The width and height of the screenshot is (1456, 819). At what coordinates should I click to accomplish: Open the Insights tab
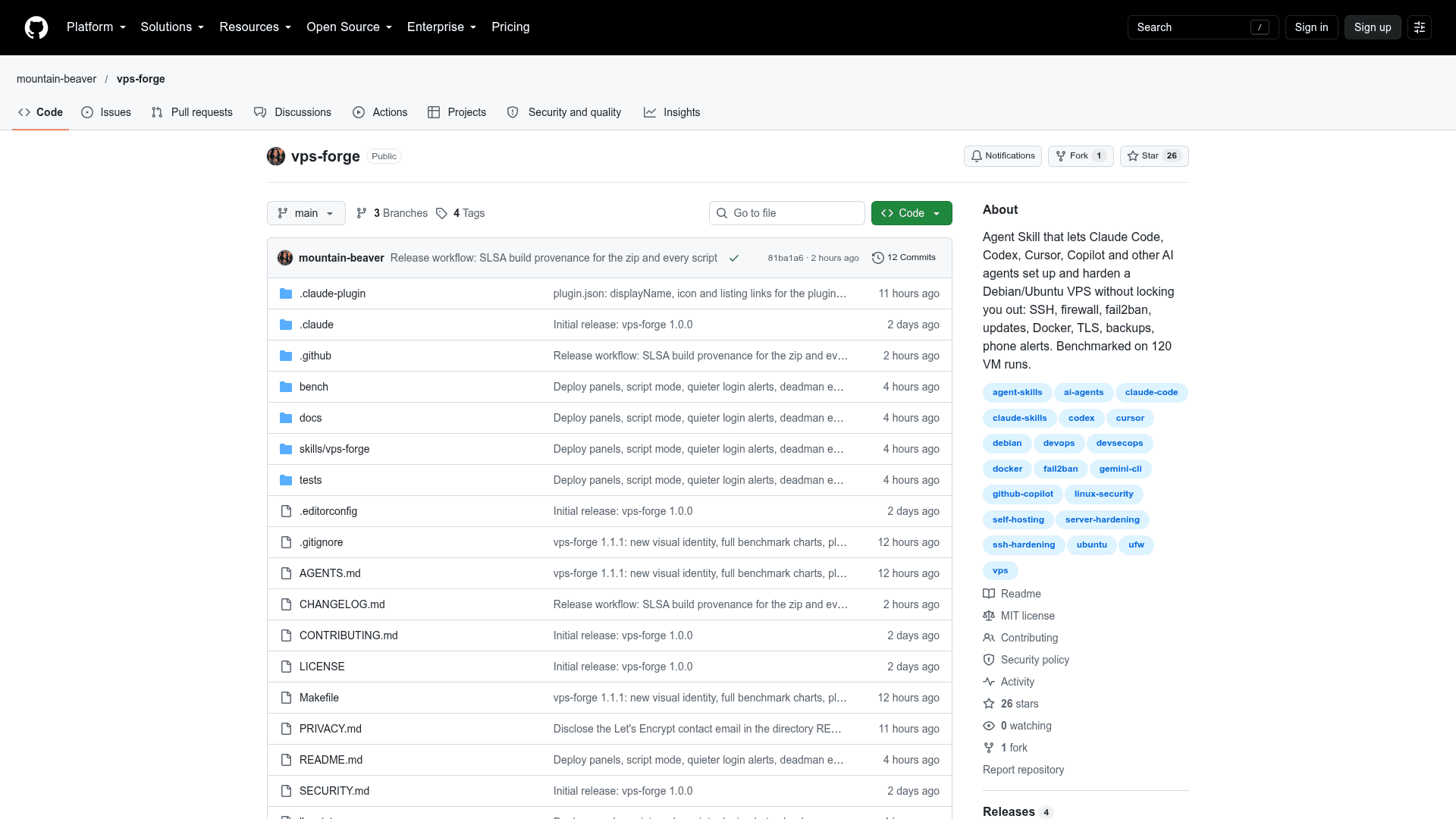tap(672, 112)
